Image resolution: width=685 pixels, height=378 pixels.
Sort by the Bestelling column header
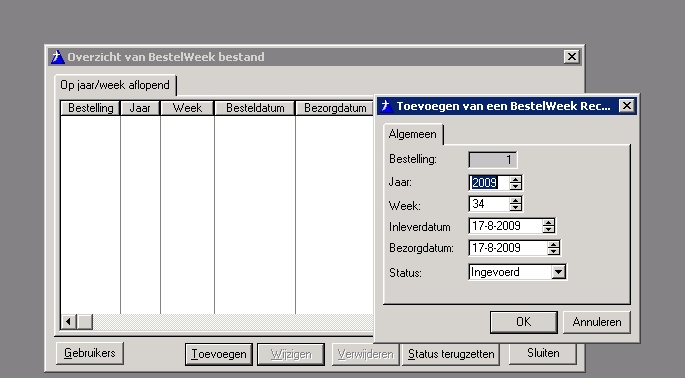[x=90, y=108]
